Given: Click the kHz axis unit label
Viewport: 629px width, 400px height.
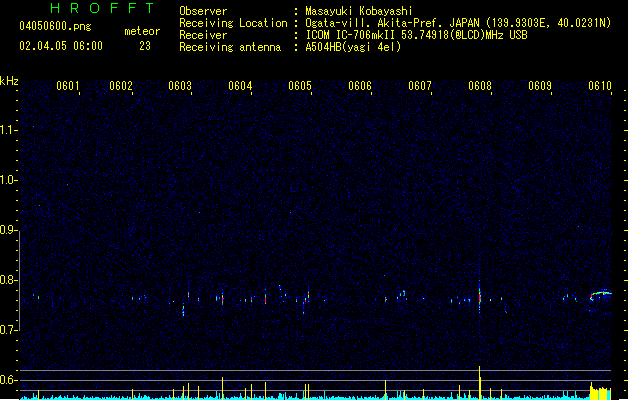Looking at the screenshot, I should pos(9,81).
